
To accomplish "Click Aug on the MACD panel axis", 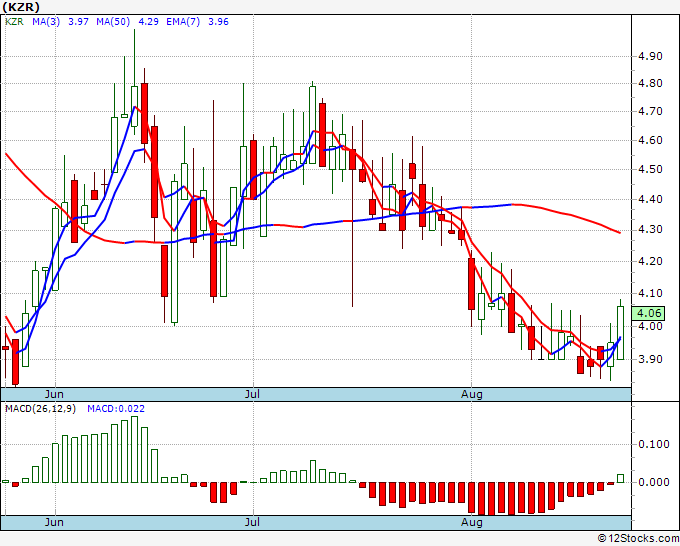I will pos(472,522).
